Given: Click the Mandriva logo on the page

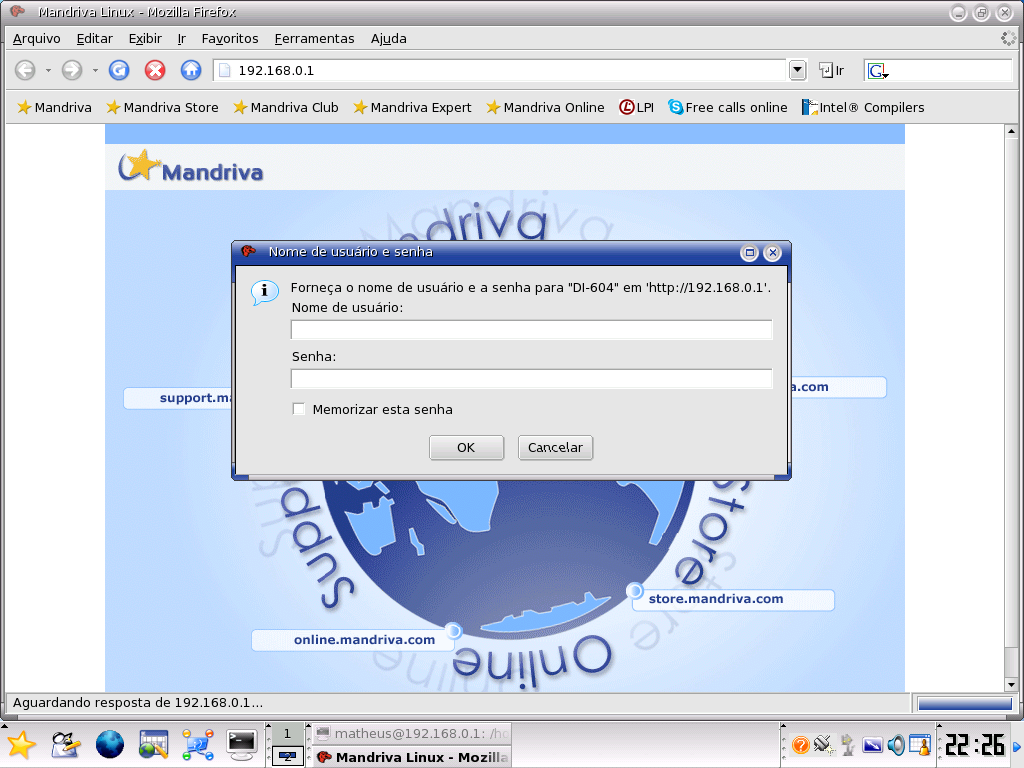Looking at the screenshot, I should pos(191,167).
